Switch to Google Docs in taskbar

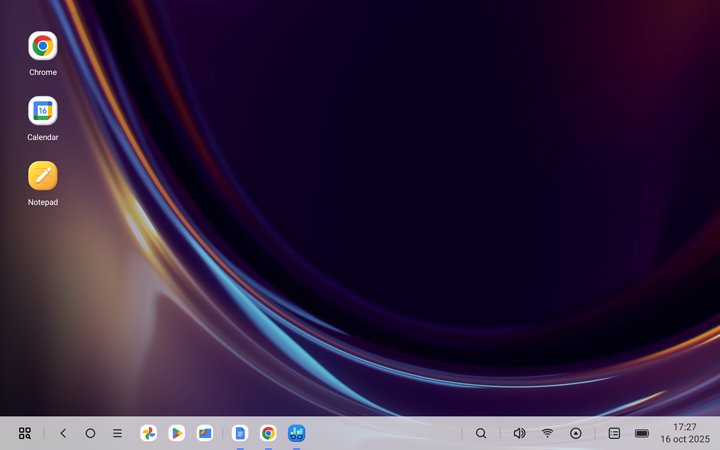point(240,433)
